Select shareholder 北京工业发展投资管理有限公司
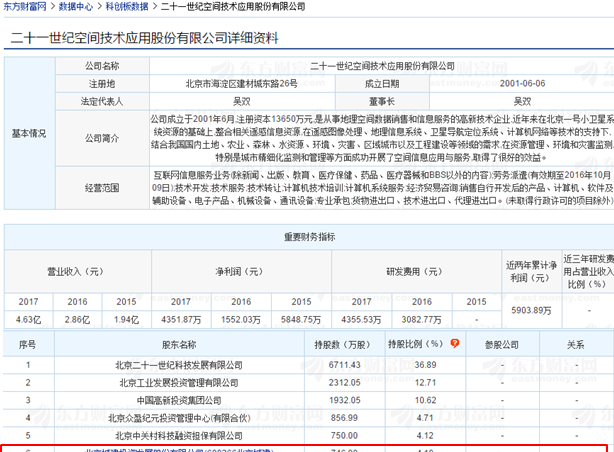 [x=179, y=383]
